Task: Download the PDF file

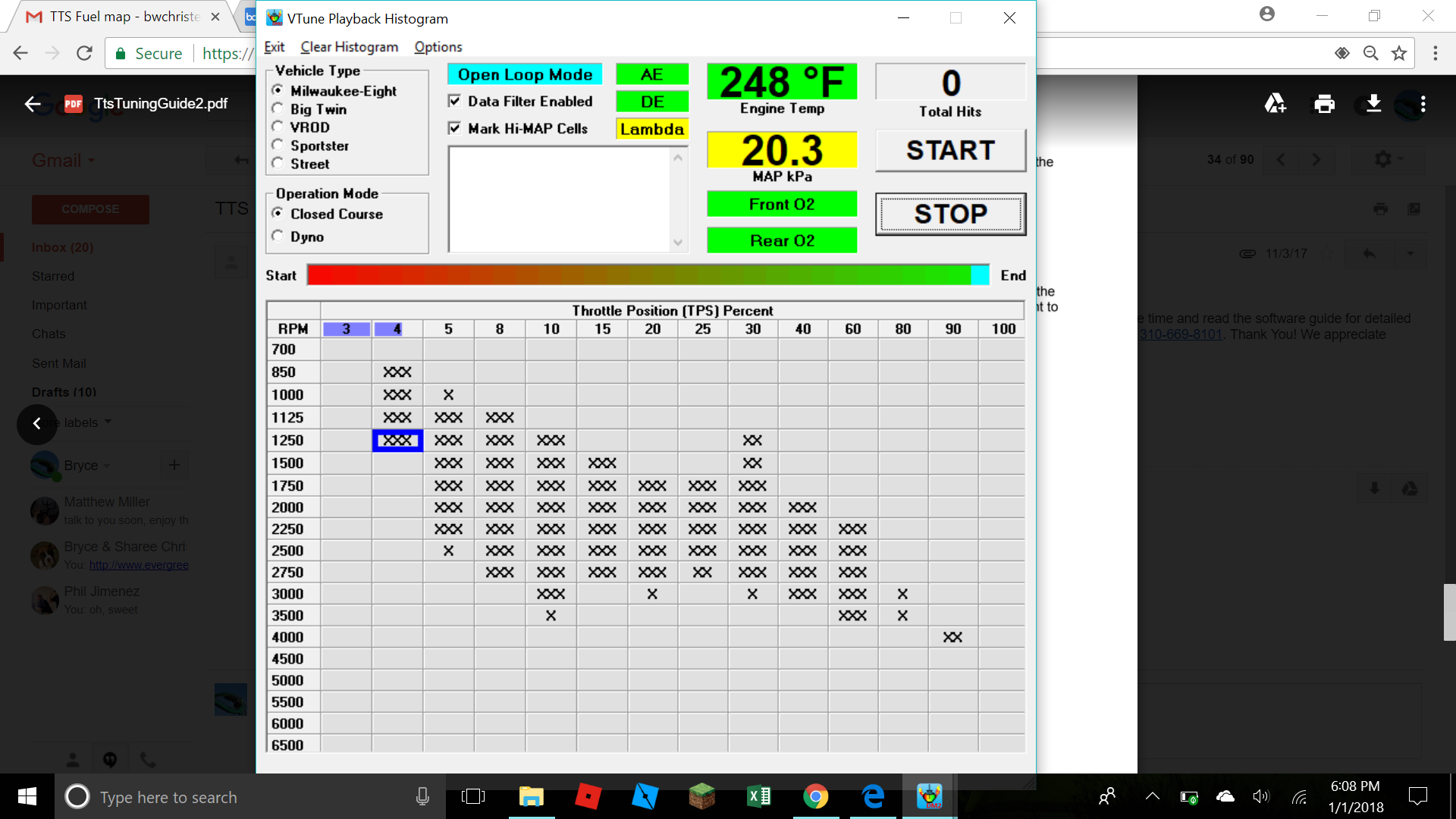Action: [x=1373, y=104]
